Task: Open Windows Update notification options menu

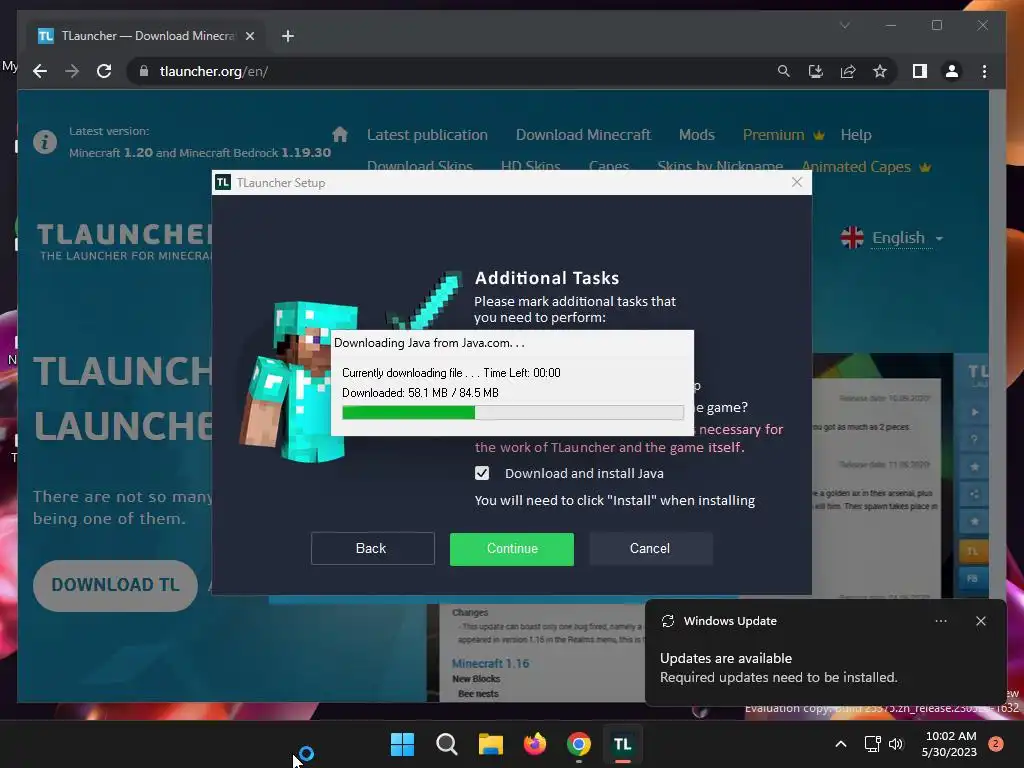Action: click(940, 621)
